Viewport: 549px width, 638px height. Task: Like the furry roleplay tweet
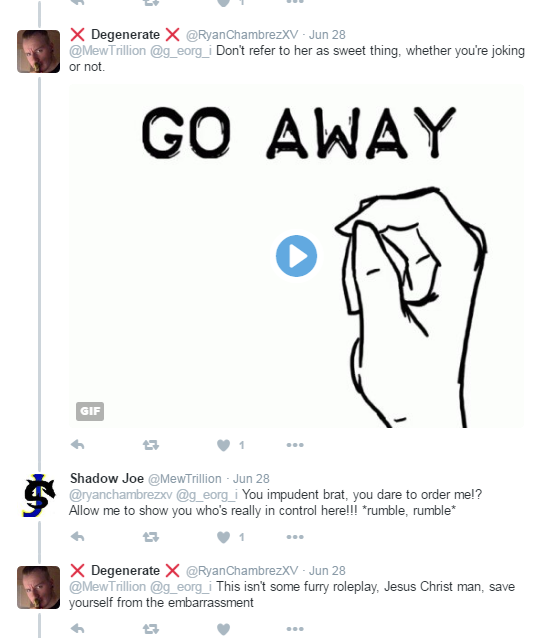(223, 629)
